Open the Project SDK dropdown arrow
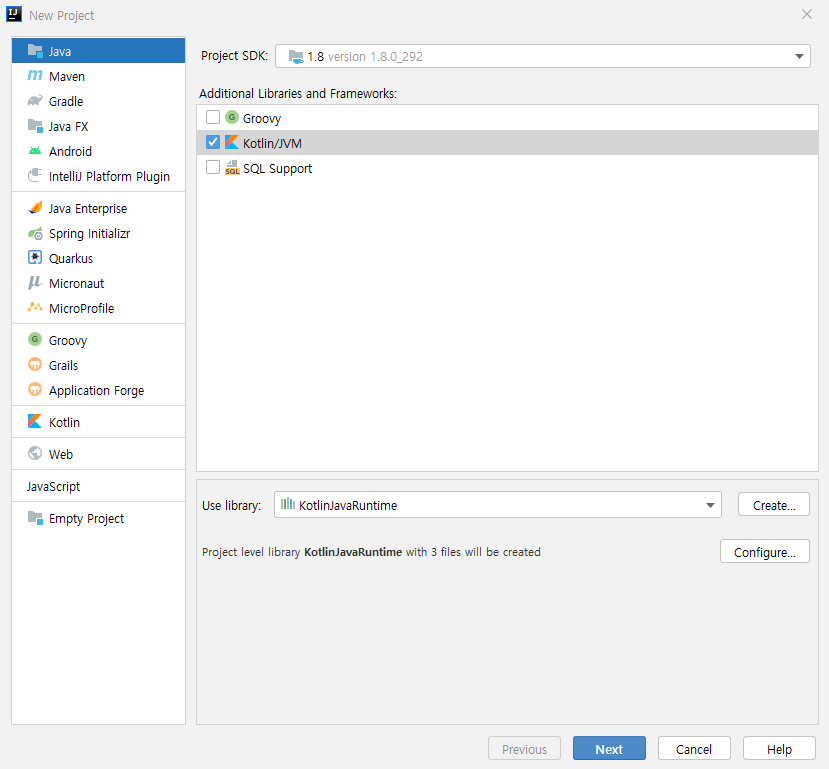The width and height of the screenshot is (829, 769). pyautogui.click(x=799, y=57)
